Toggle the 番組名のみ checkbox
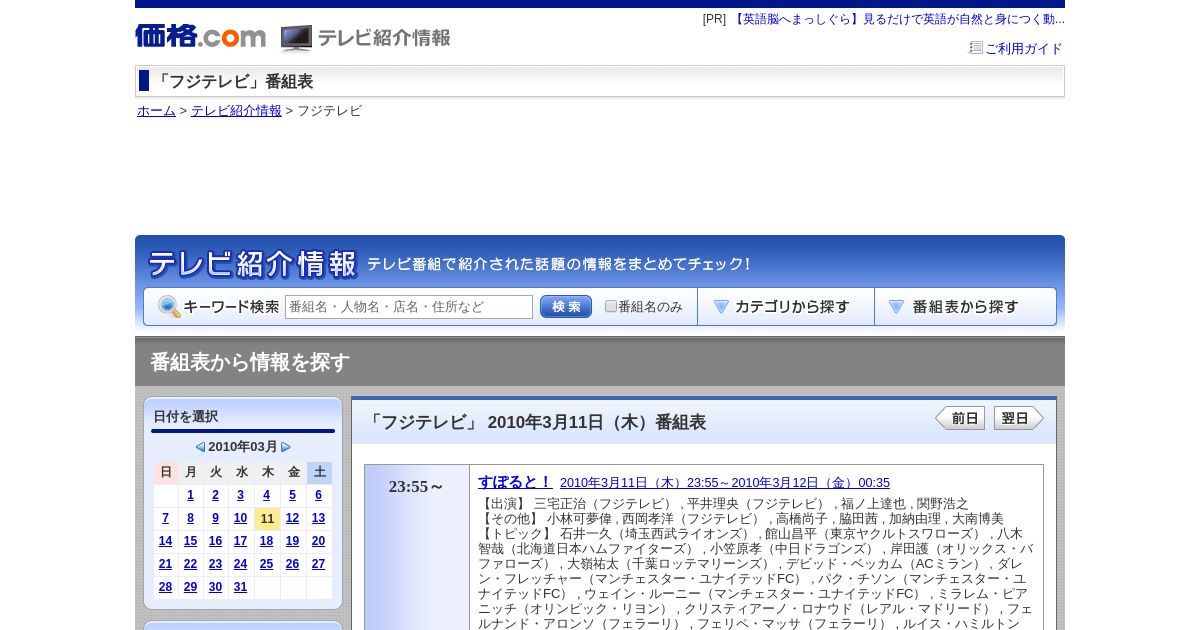This screenshot has width=1200, height=630. pyautogui.click(x=611, y=306)
